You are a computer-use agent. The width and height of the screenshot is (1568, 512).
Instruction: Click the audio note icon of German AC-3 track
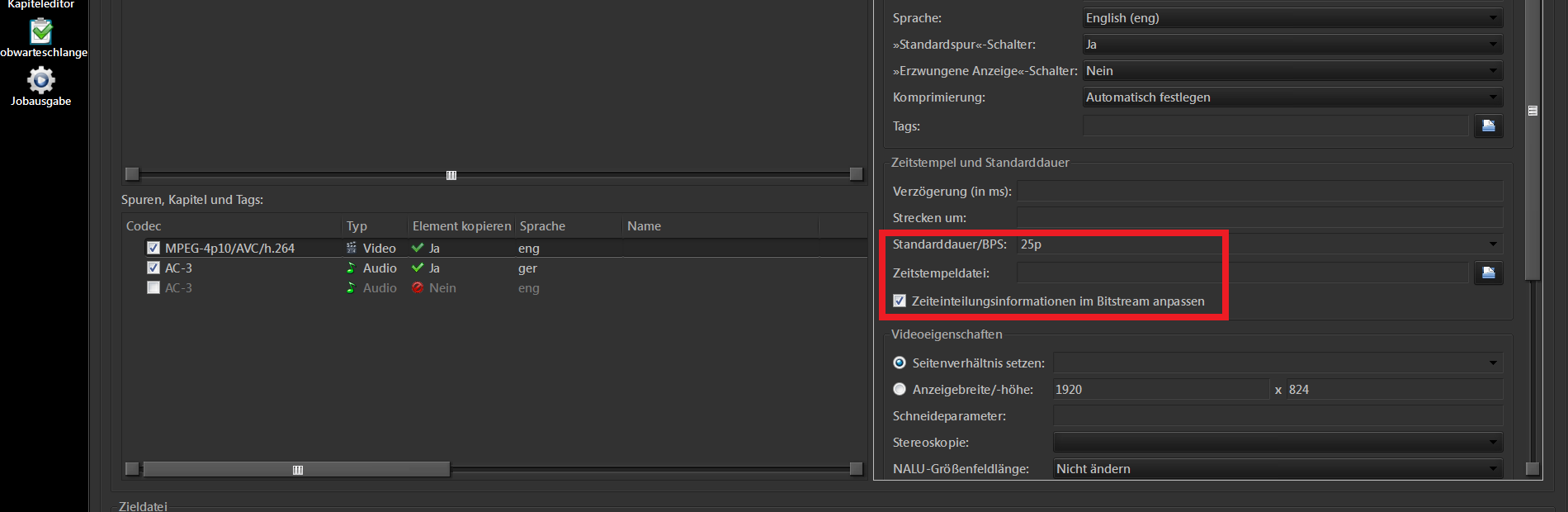click(352, 268)
